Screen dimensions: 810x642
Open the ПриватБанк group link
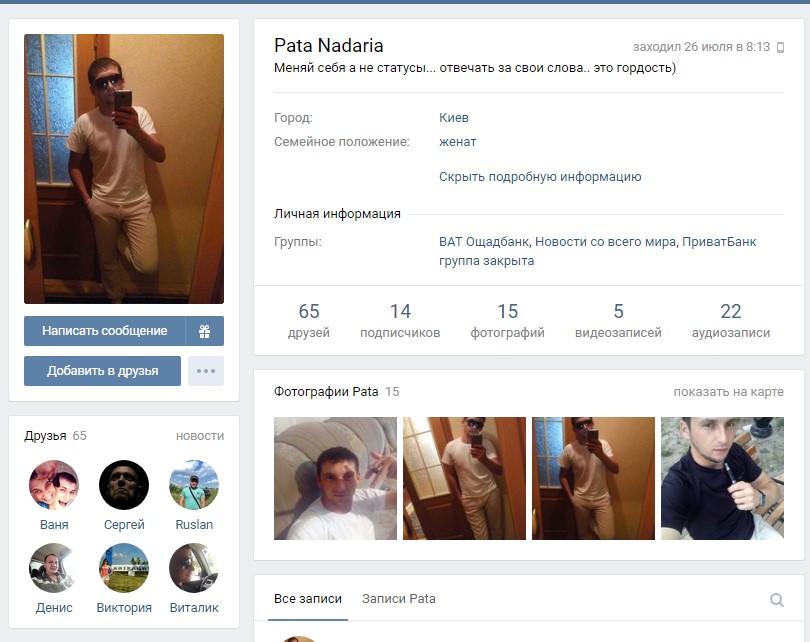[x=719, y=242]
